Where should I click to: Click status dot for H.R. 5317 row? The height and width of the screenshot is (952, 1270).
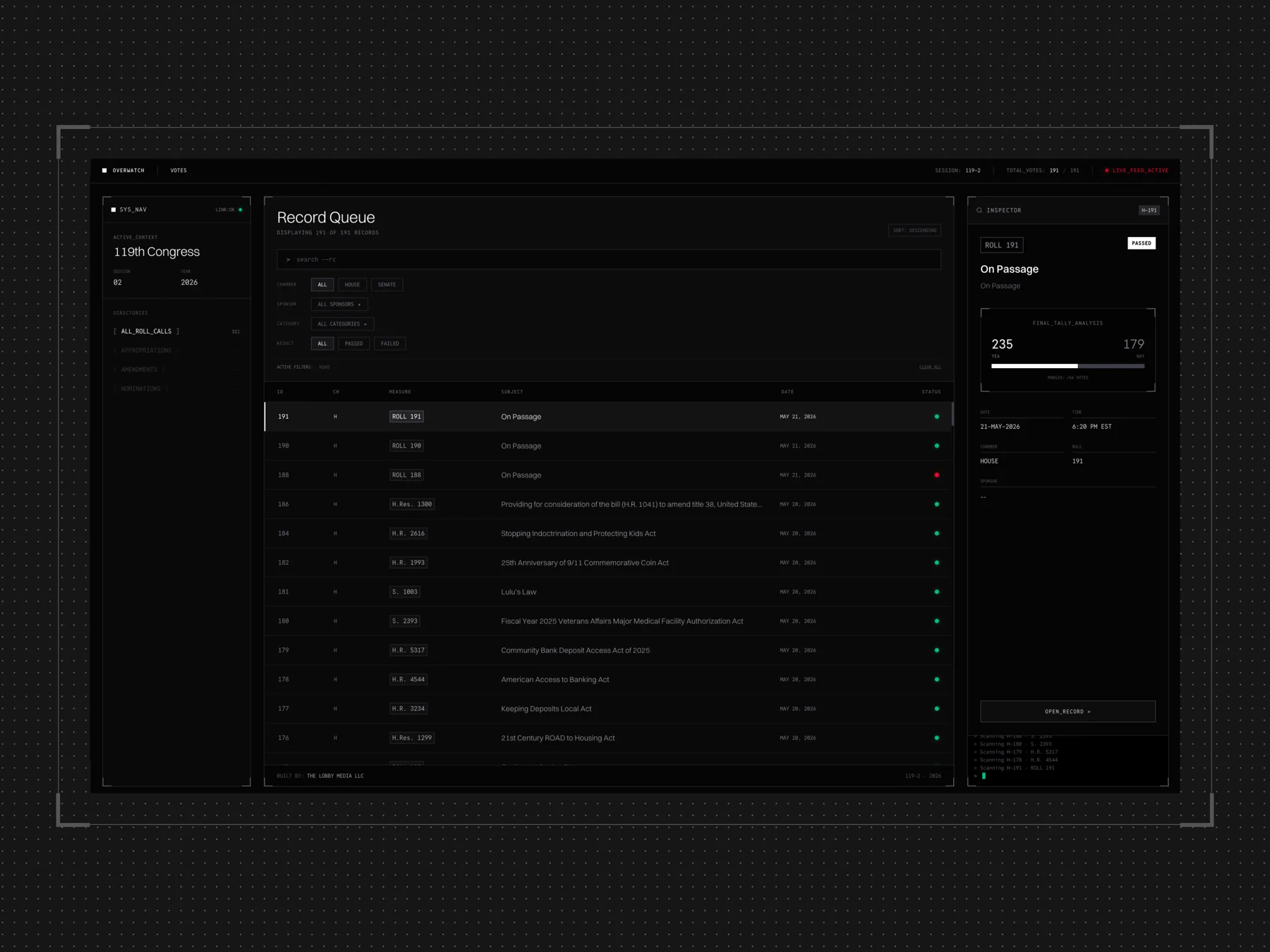click(x=937, y=650)
